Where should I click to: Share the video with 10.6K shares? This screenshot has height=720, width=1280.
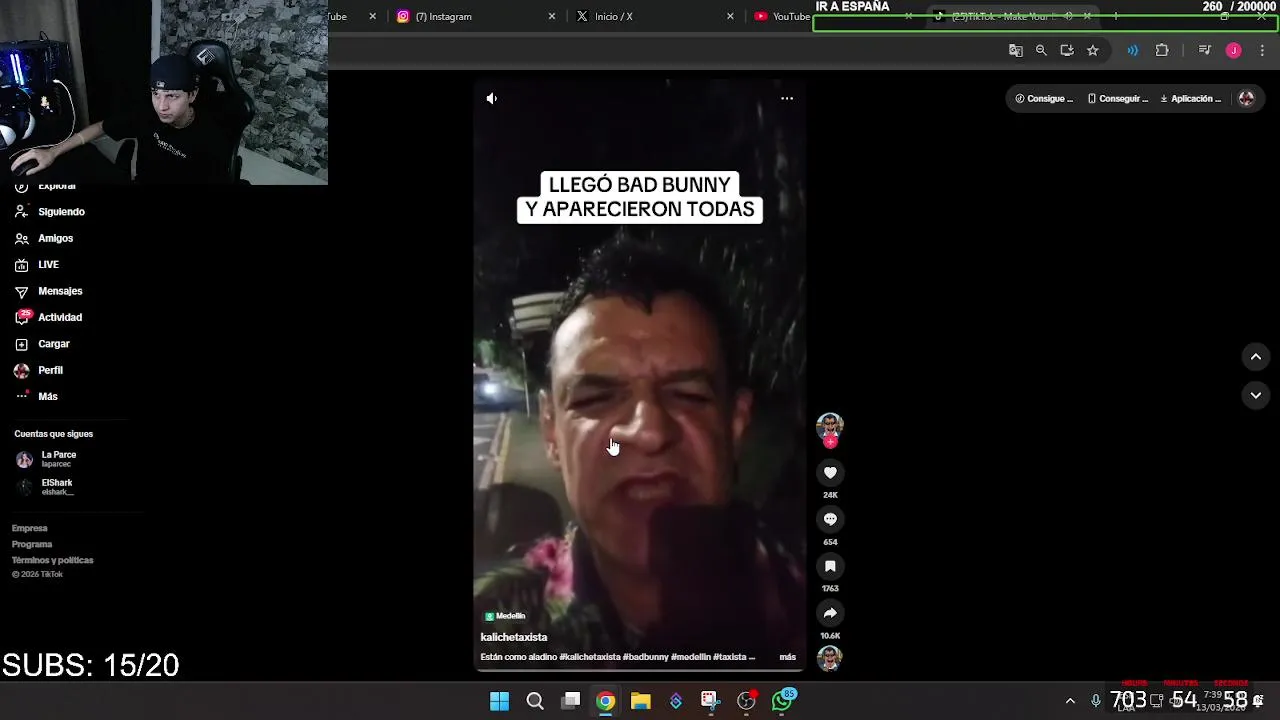[830, 613]
